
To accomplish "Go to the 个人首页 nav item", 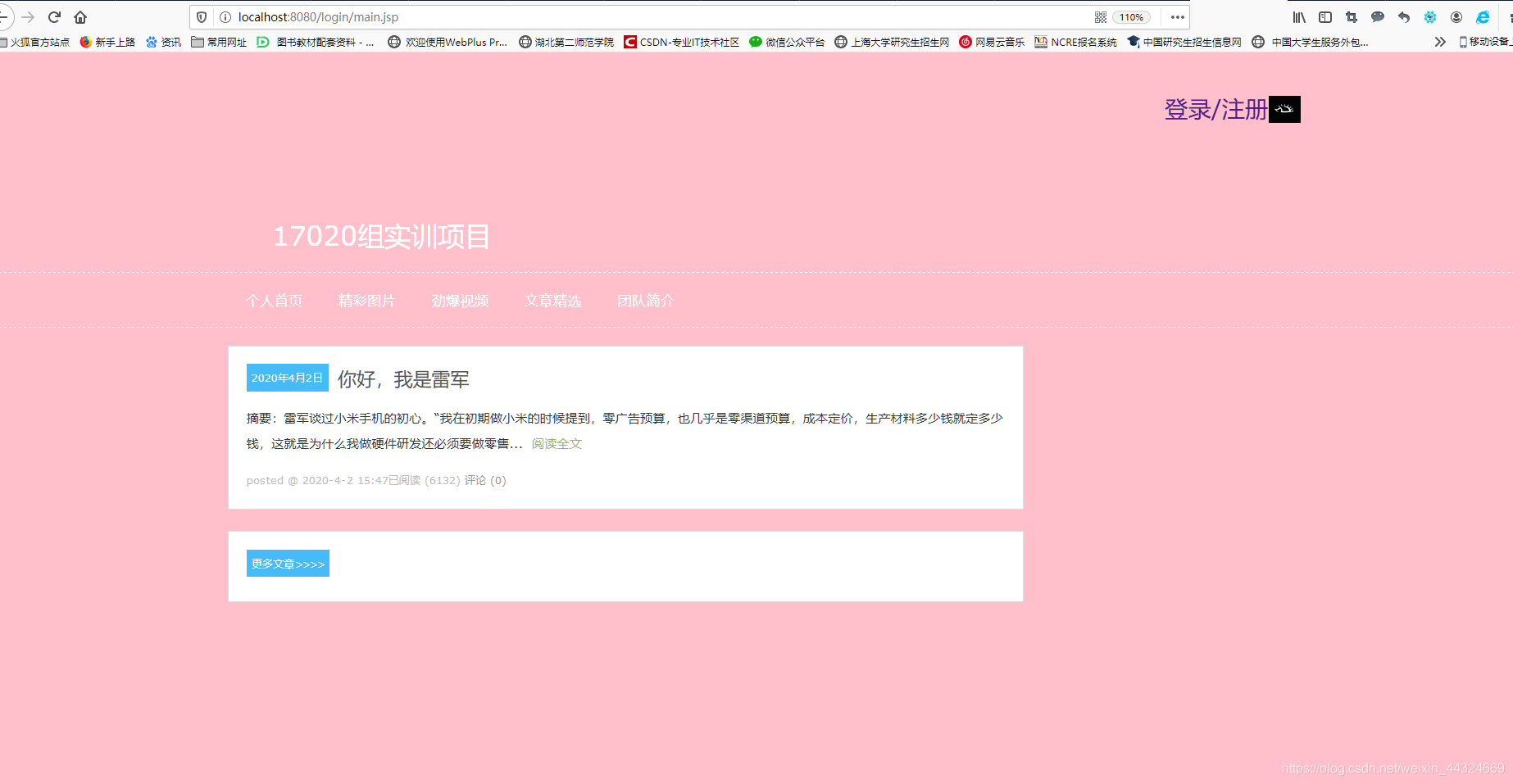I will coord(274,301).
